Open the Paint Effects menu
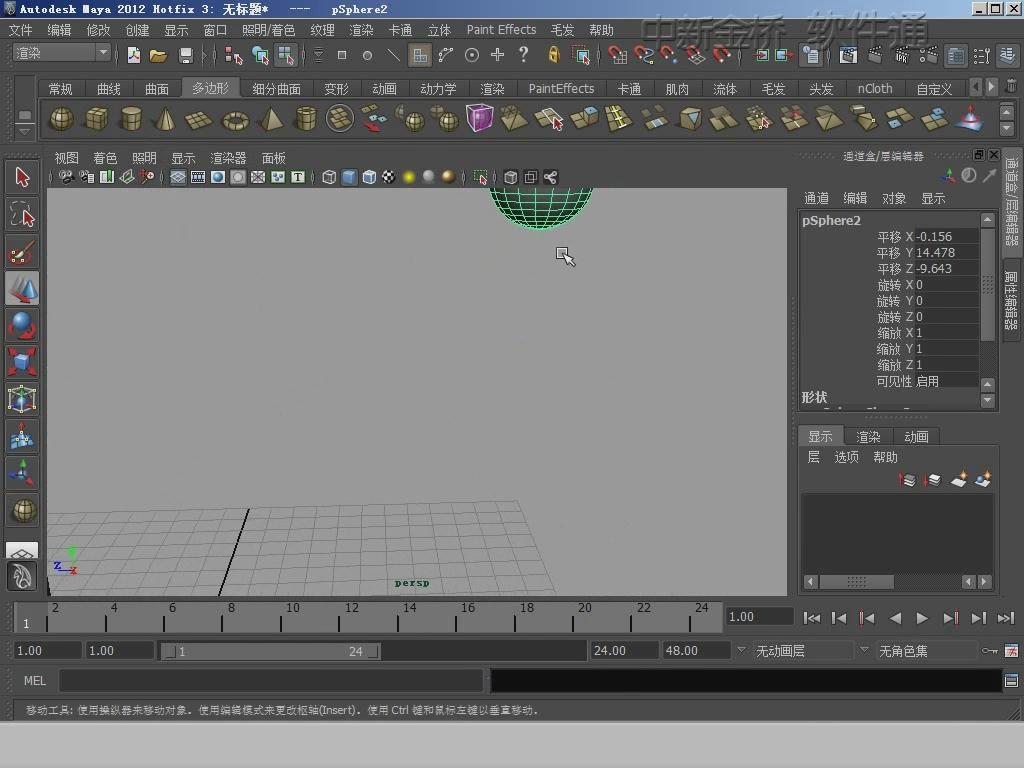Screen dimensions: 1024x768 coord(501,30)
